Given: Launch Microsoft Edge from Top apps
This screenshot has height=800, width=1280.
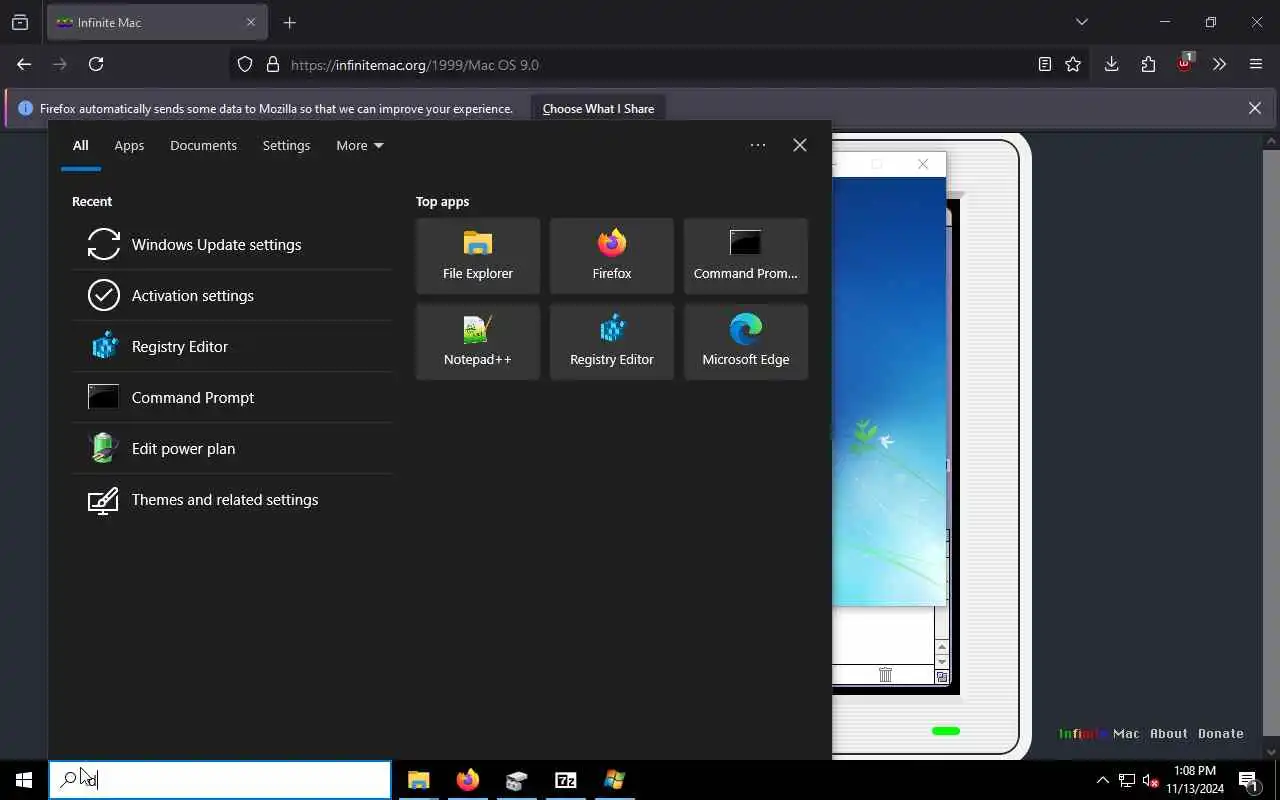Looking at the screenshot, I should point(746,342).
